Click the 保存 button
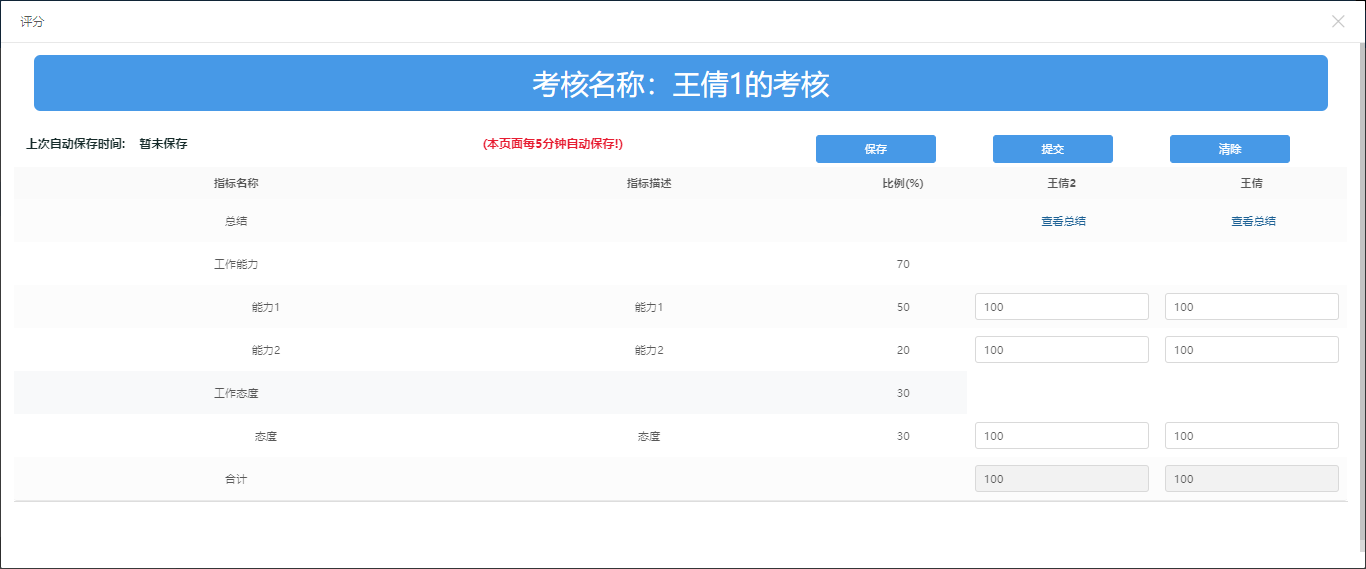This screenshot has height=569, width=1366. click(875, 149)
